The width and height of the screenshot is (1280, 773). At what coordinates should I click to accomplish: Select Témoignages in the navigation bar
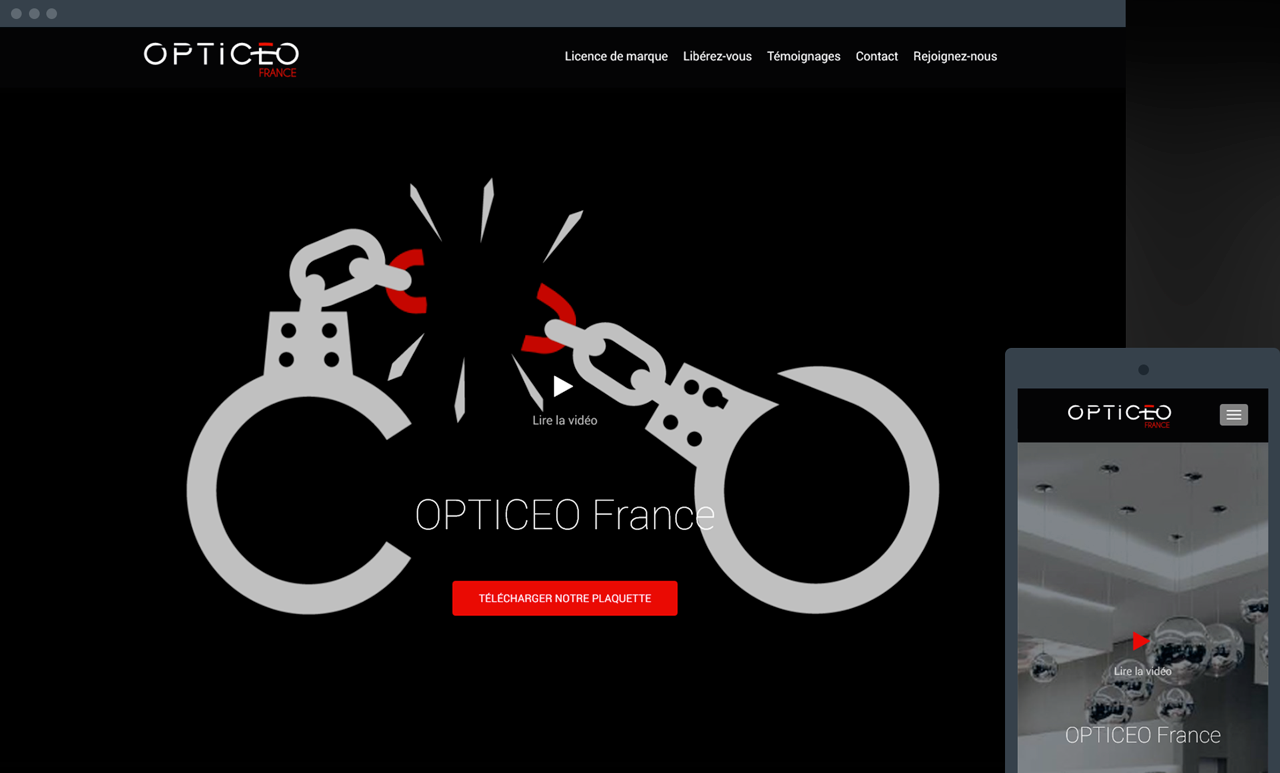click(x=803, y=57)
